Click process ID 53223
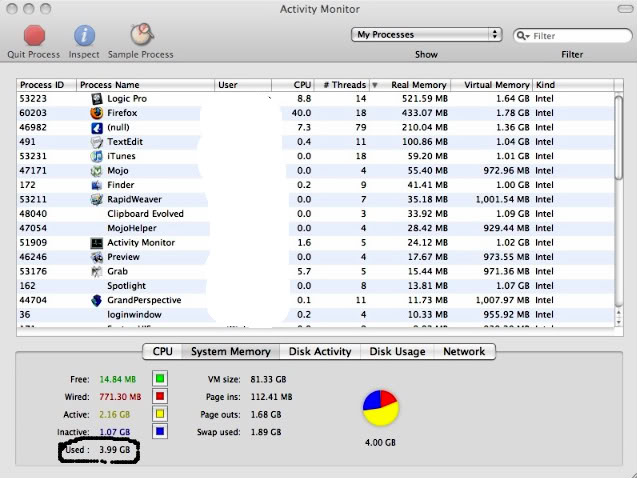This screenshot has width=637, height=478. click(33, 99)
